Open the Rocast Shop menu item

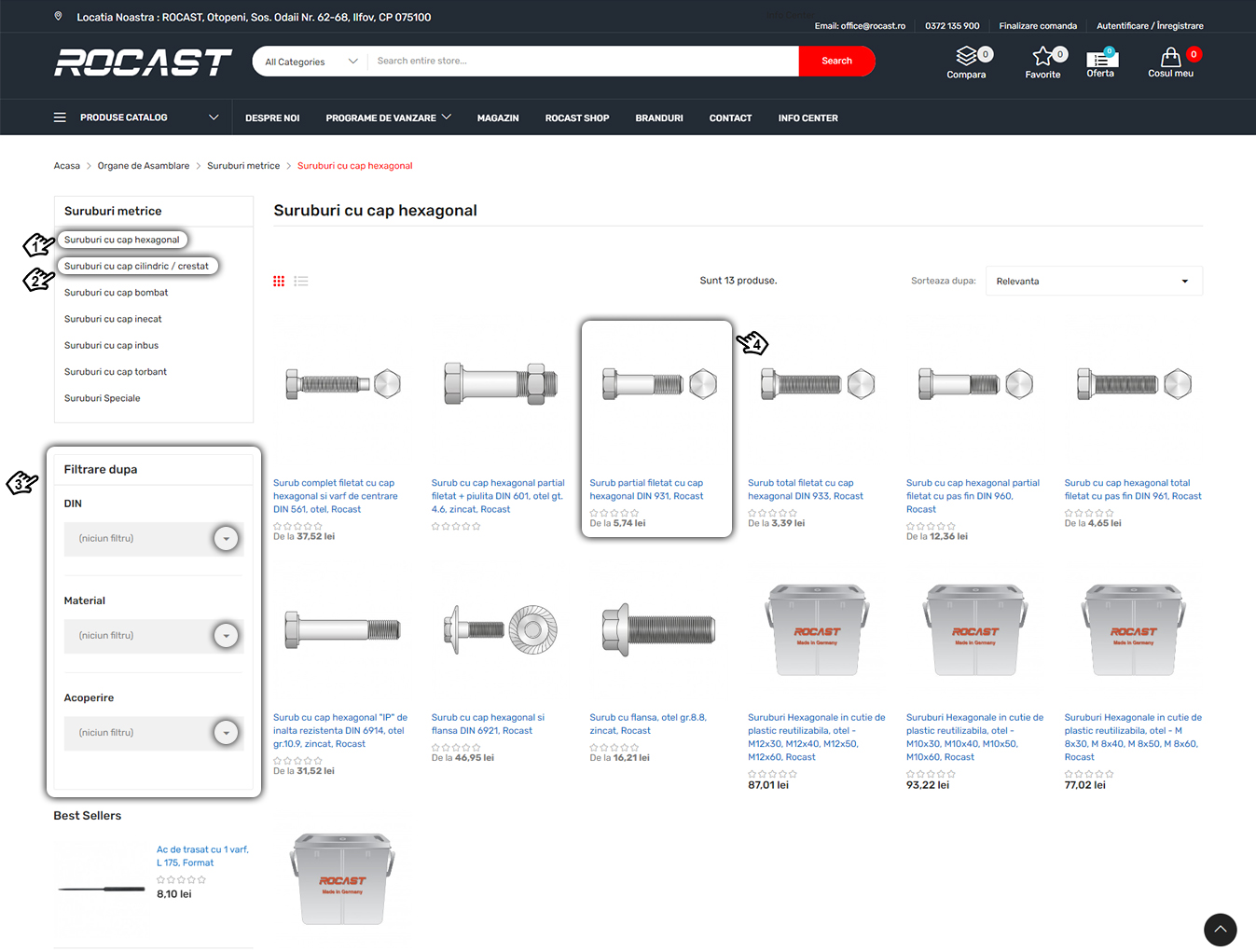pyautogui.click(x=577, y=118)
